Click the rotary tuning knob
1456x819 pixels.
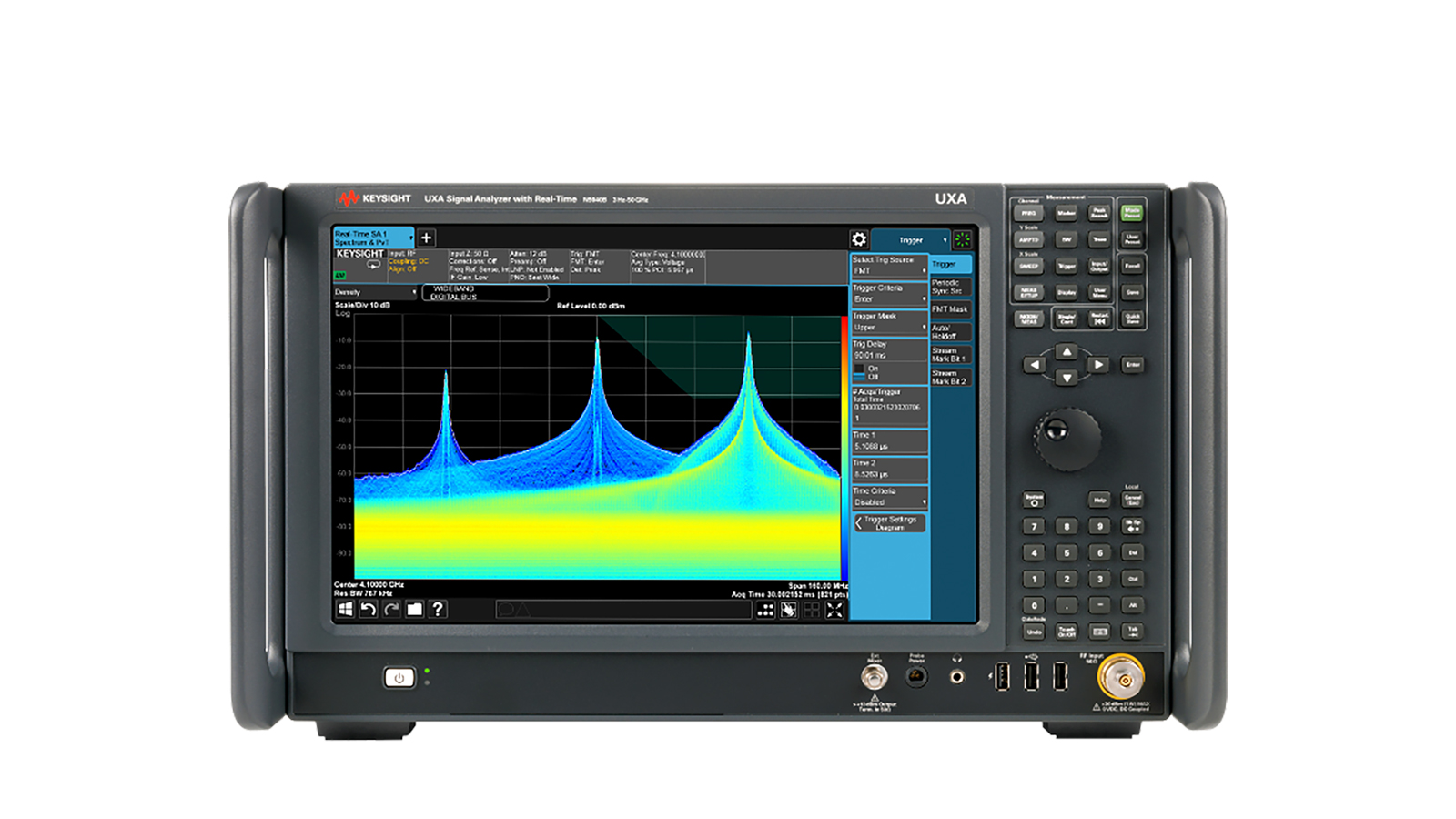coord(1066,438)
